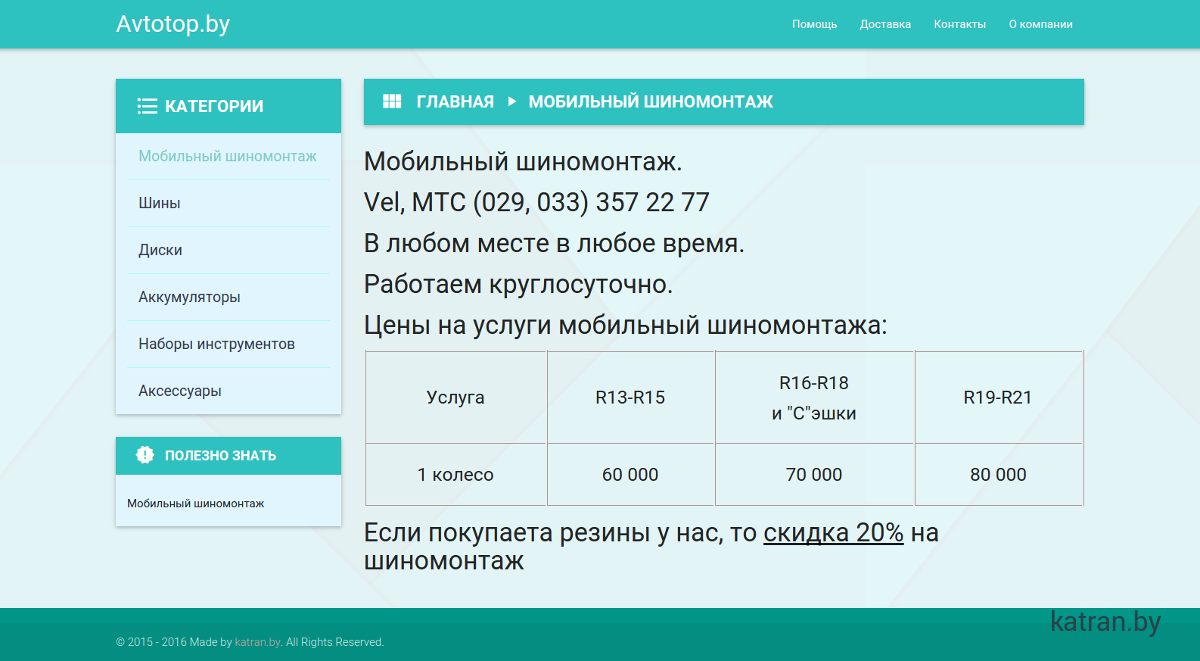Open the Аккумуляторы category
1200x661 pixels.
pyautogui.click(x=189, y=297)
